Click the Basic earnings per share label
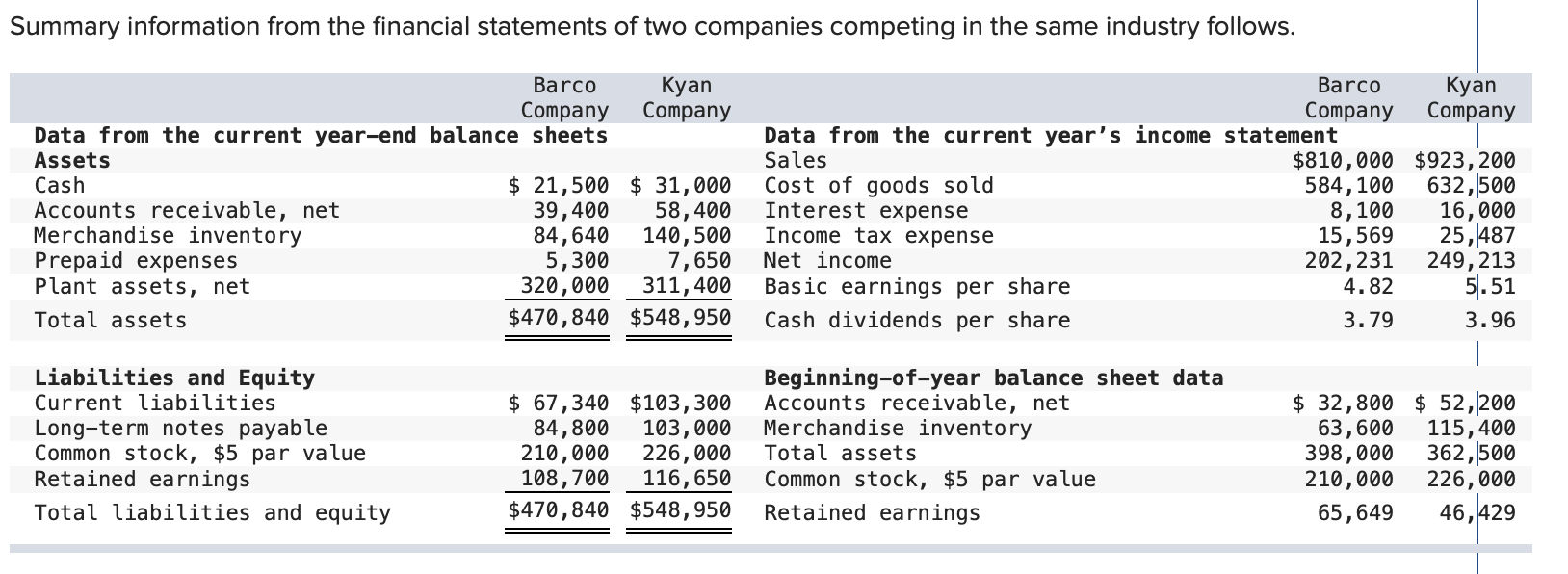Screen dimensions: 1568x574 (917, 285)
